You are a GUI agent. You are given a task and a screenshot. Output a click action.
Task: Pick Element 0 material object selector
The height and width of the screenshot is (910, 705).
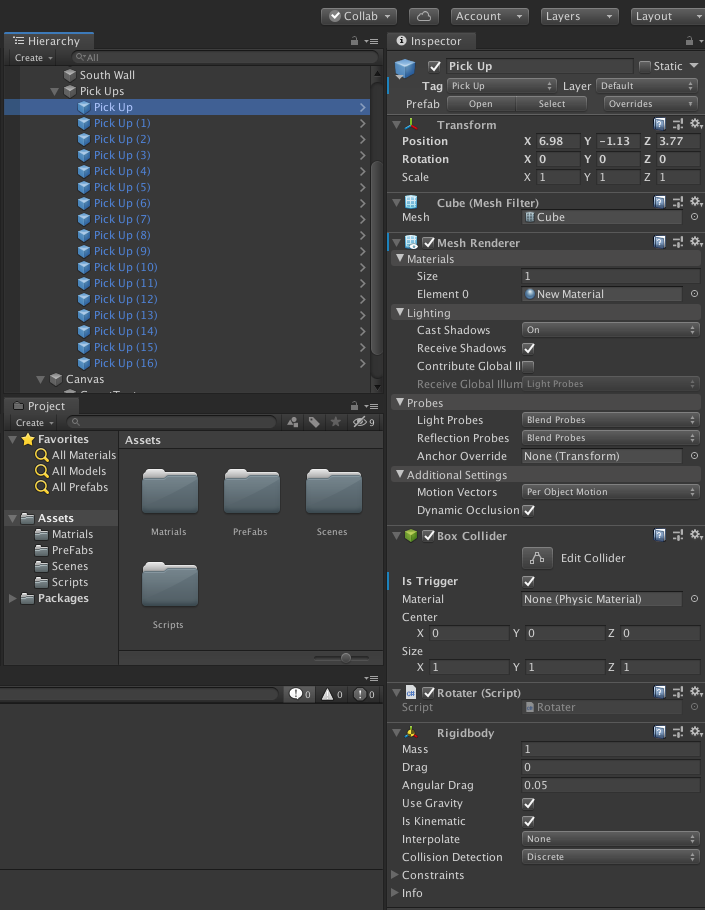coord(695,294)
